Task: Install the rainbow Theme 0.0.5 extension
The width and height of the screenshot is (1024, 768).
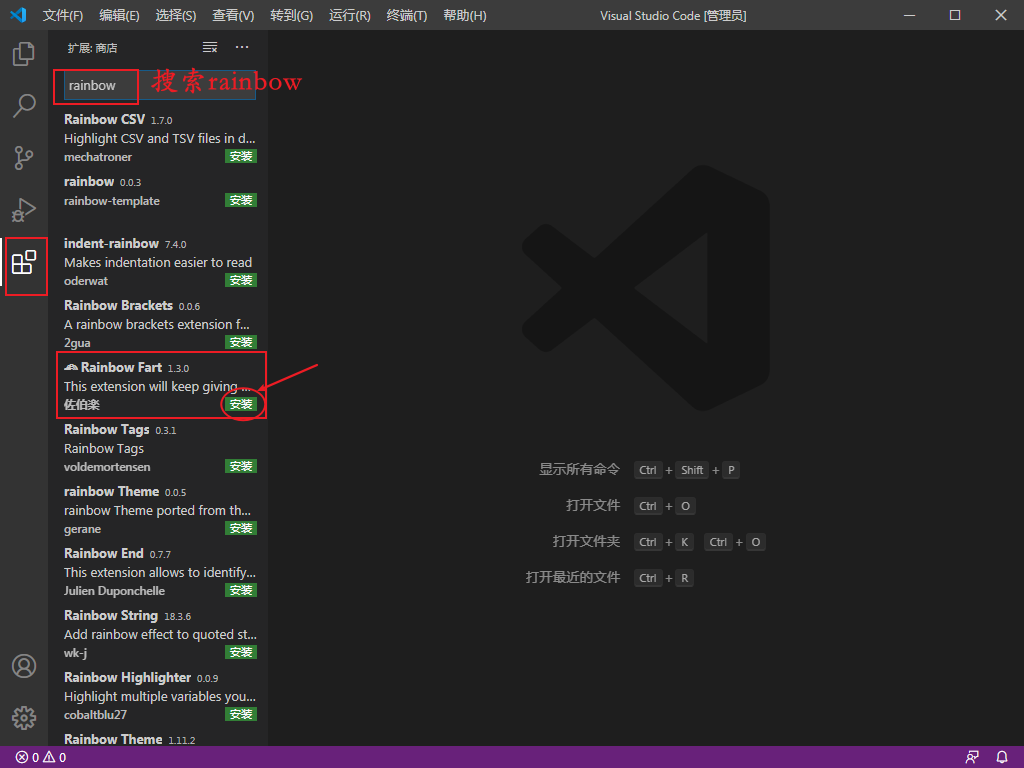Action: [x=241, y=528]
